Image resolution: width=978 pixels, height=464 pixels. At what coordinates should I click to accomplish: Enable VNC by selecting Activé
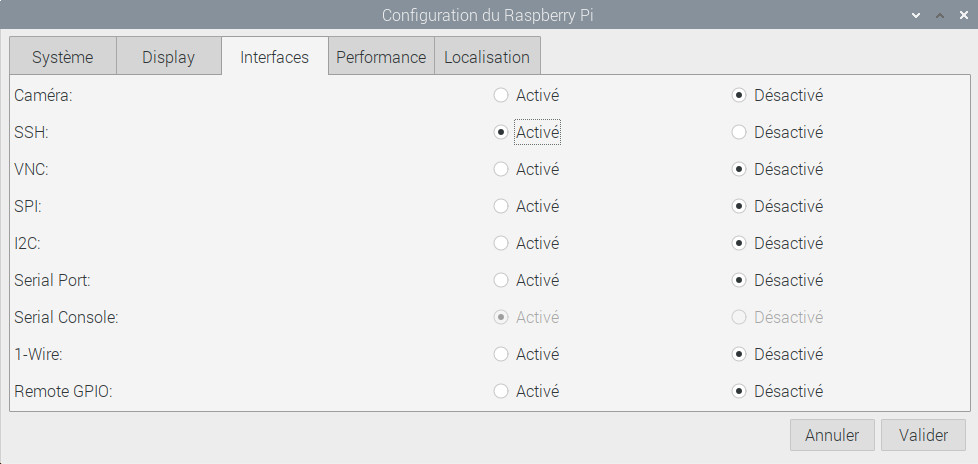pos(501,169)
